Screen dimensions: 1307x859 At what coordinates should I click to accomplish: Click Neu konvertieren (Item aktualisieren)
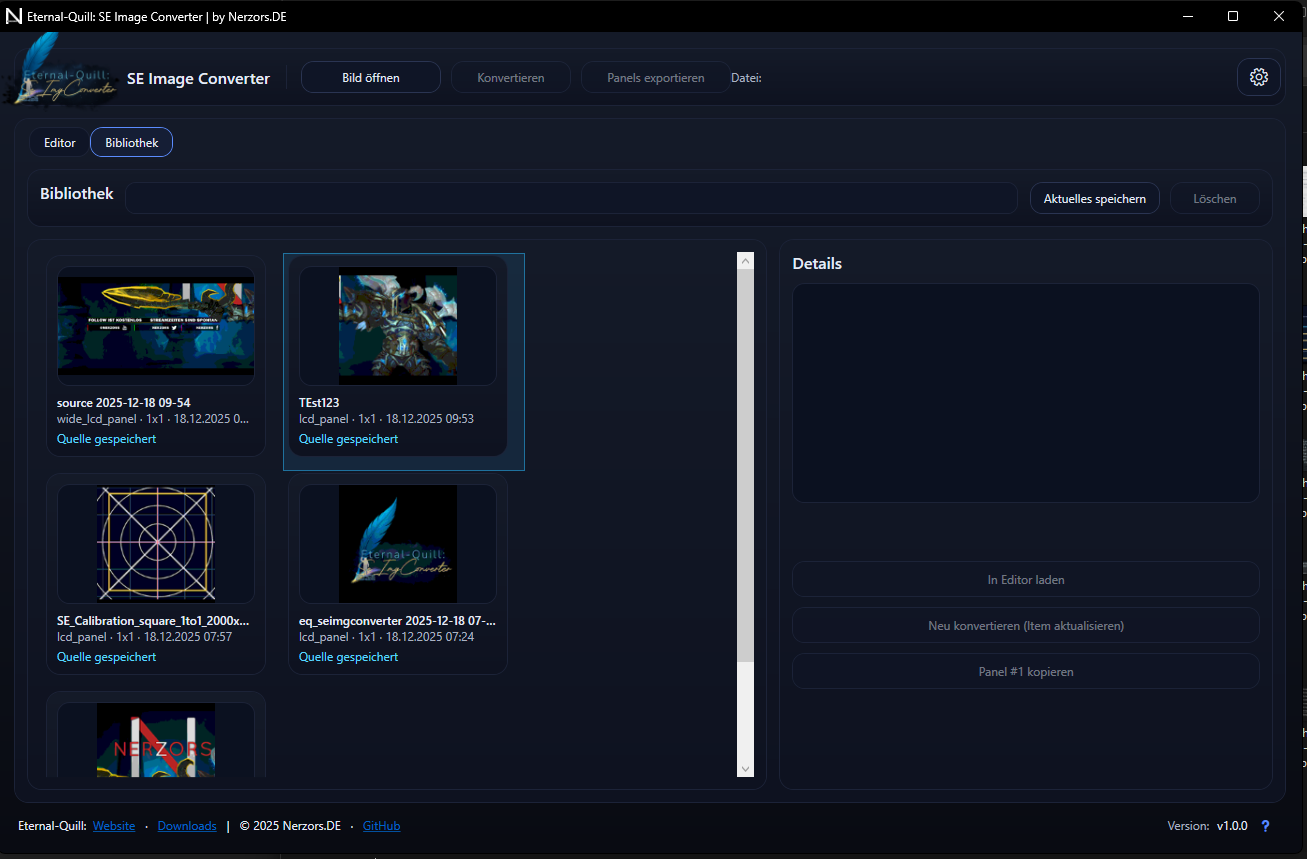point(1026,625)
